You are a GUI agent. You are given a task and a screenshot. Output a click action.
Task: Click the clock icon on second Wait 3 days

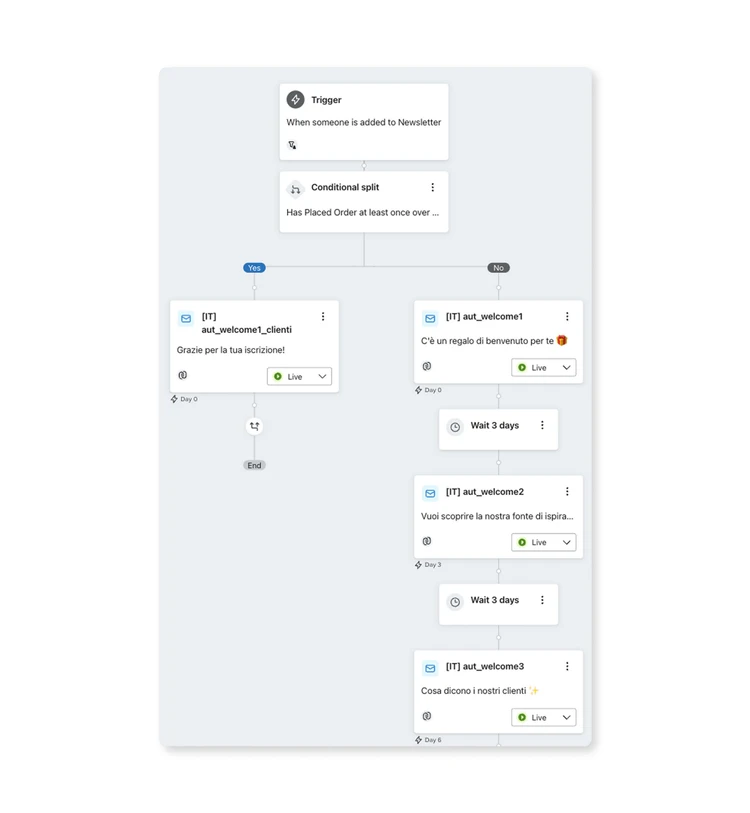tap(455, 602)
